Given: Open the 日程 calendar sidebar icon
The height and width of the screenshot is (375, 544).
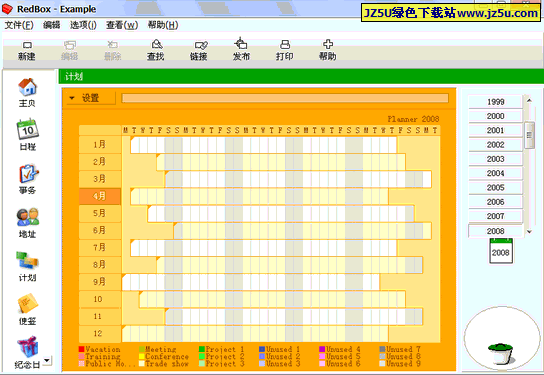Looking at the screenshot, I should pyautogui.click(x=27, y=135).
